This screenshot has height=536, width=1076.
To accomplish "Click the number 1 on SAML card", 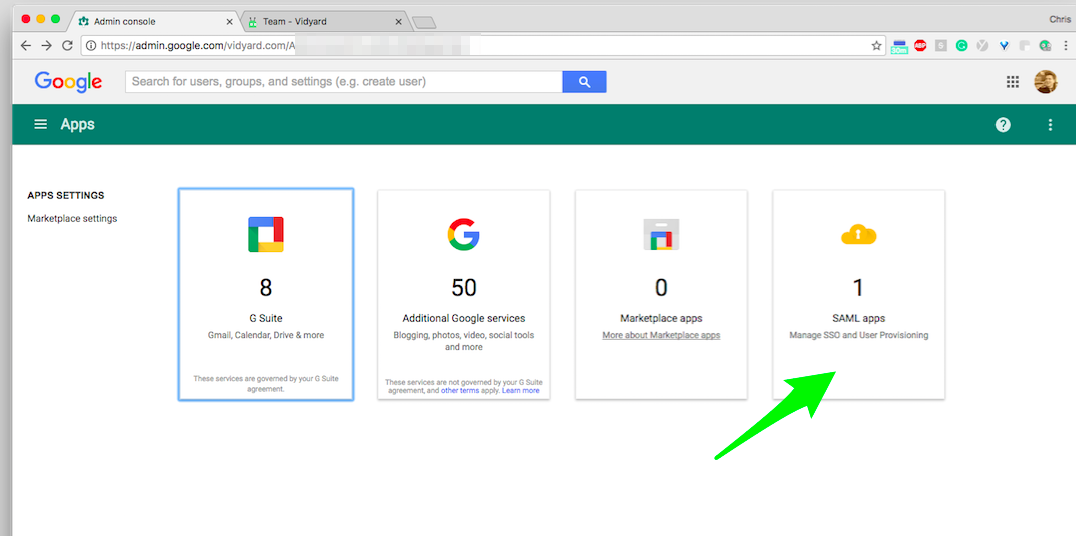I will click(x=858, y=288).
